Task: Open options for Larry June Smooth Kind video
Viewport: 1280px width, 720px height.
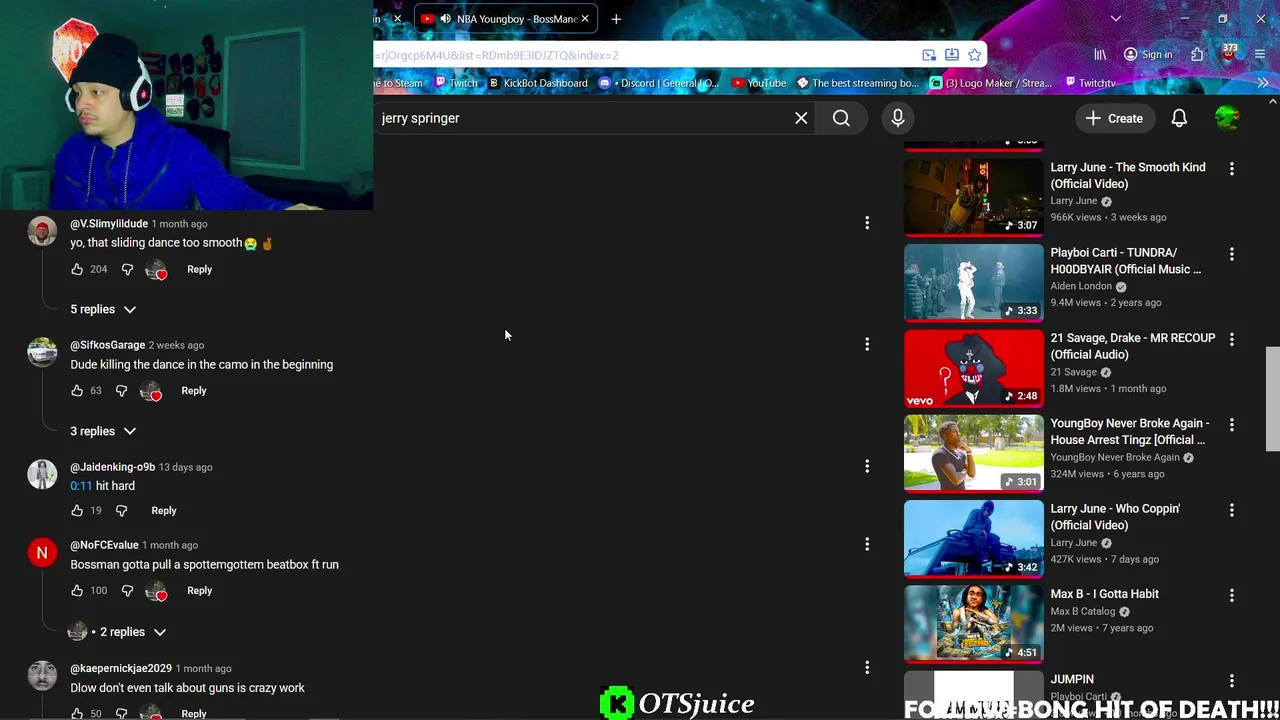Action: coord(1231,169)
